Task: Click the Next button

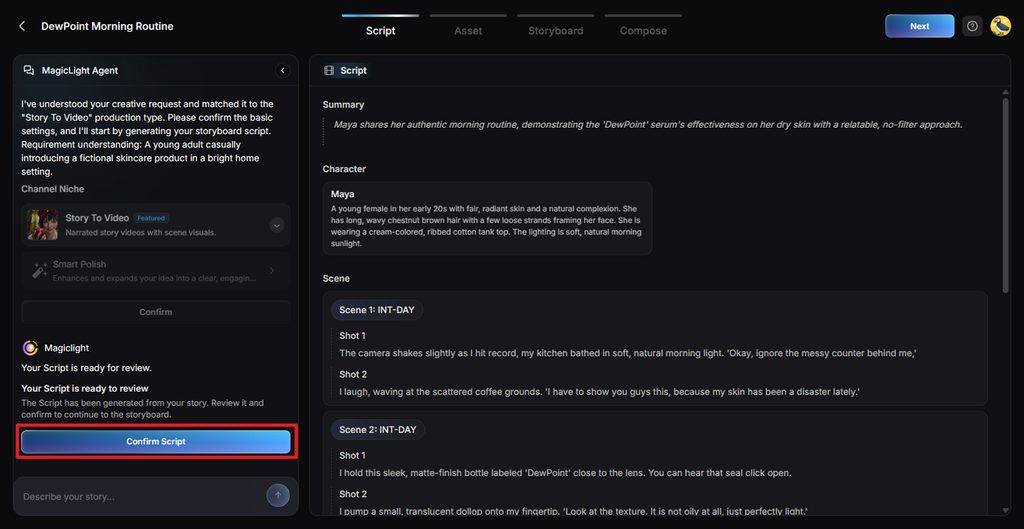Action: click(920, 26)
